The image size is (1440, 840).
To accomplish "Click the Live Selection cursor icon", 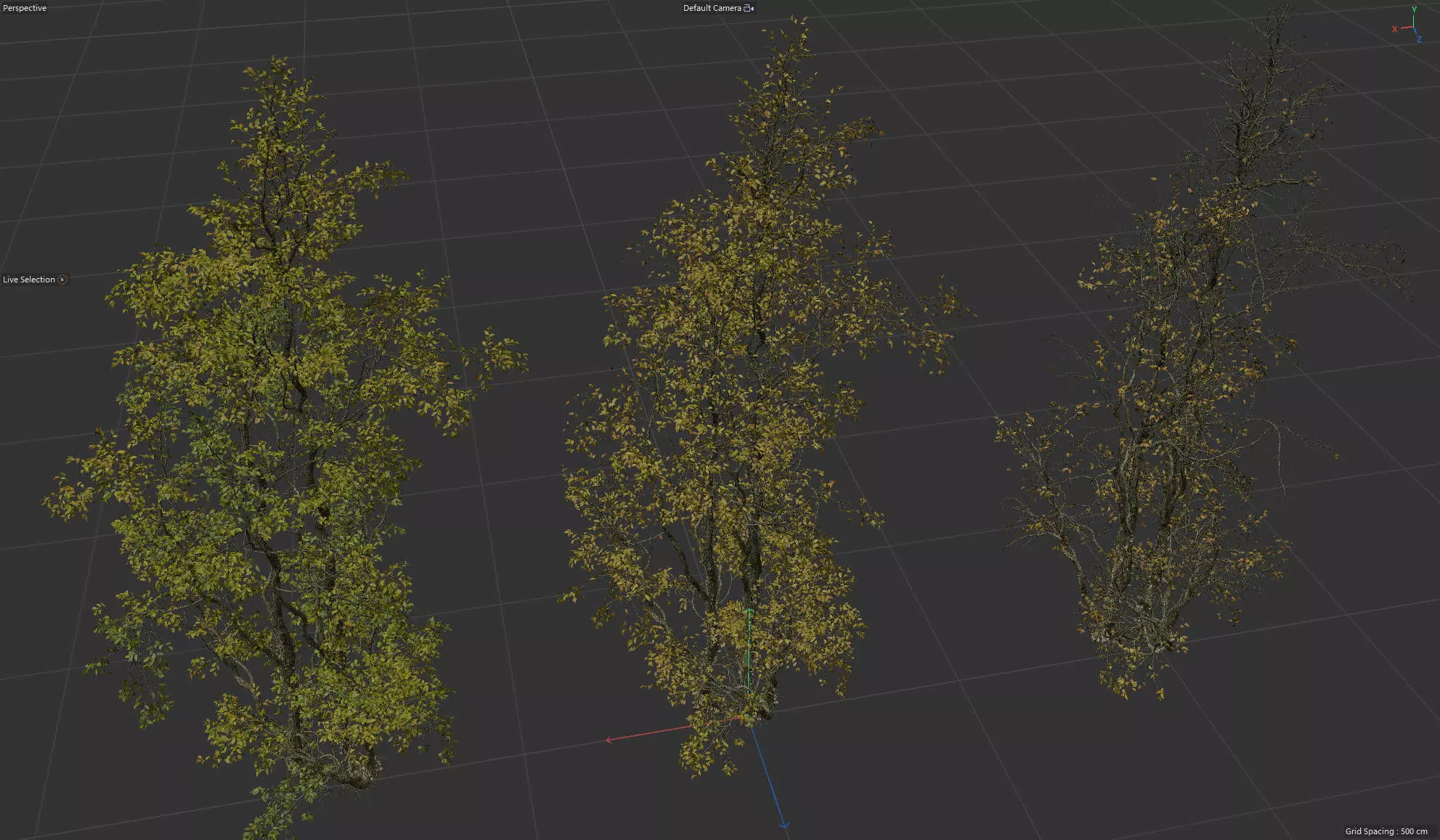I will point(62,280).
